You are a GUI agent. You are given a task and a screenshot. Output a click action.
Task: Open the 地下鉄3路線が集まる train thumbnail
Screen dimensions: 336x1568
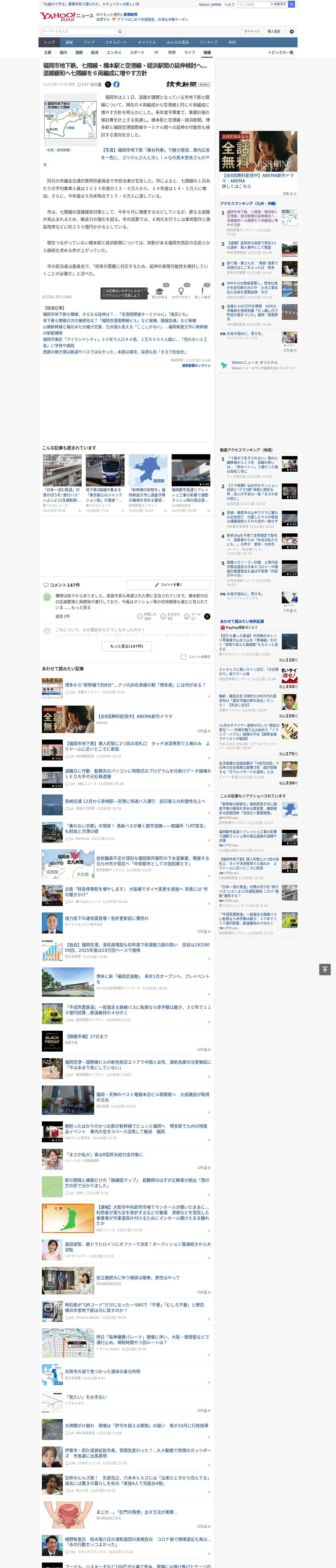[105, 470]
